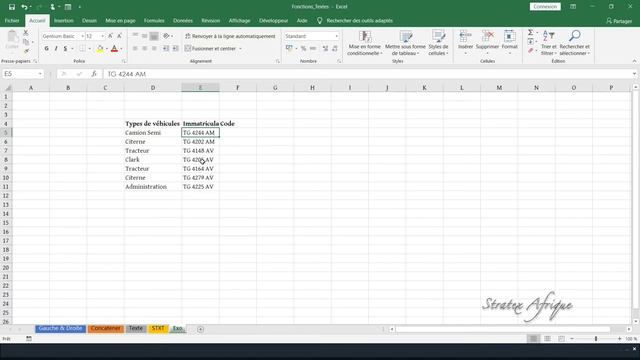Click Trier et filtrer icon
The height and width of the screenshot is (360, 640).
(x=549, y=43)
